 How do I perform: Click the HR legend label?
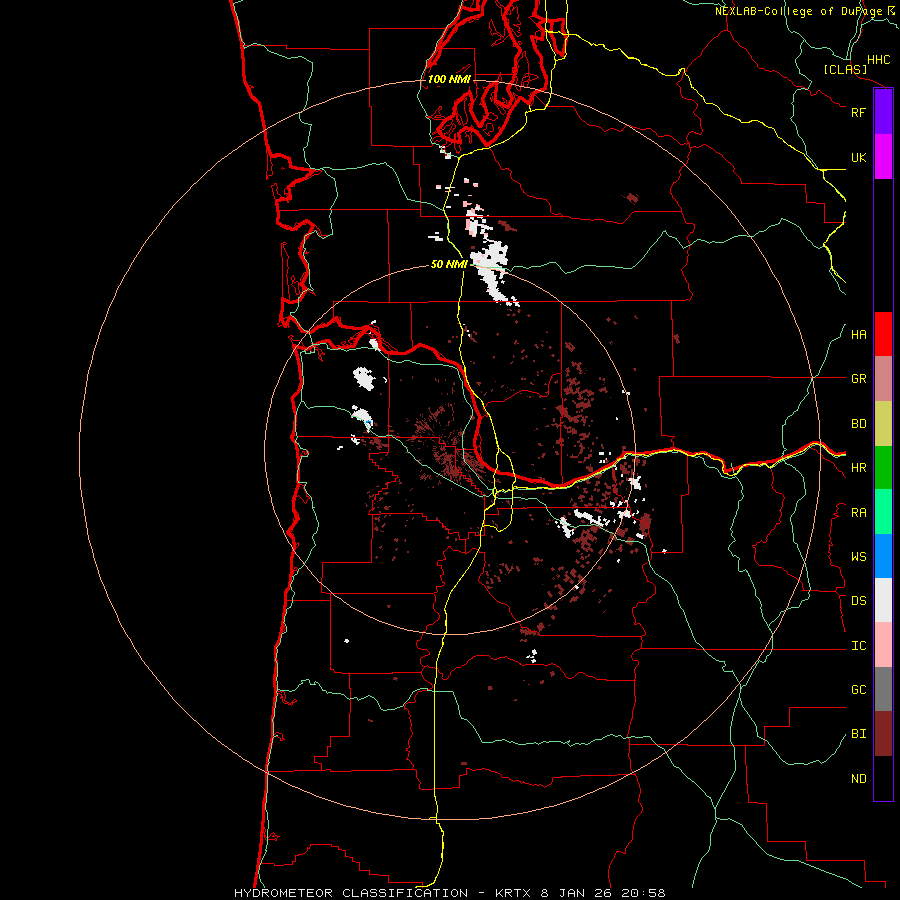(x=858, y=468)
